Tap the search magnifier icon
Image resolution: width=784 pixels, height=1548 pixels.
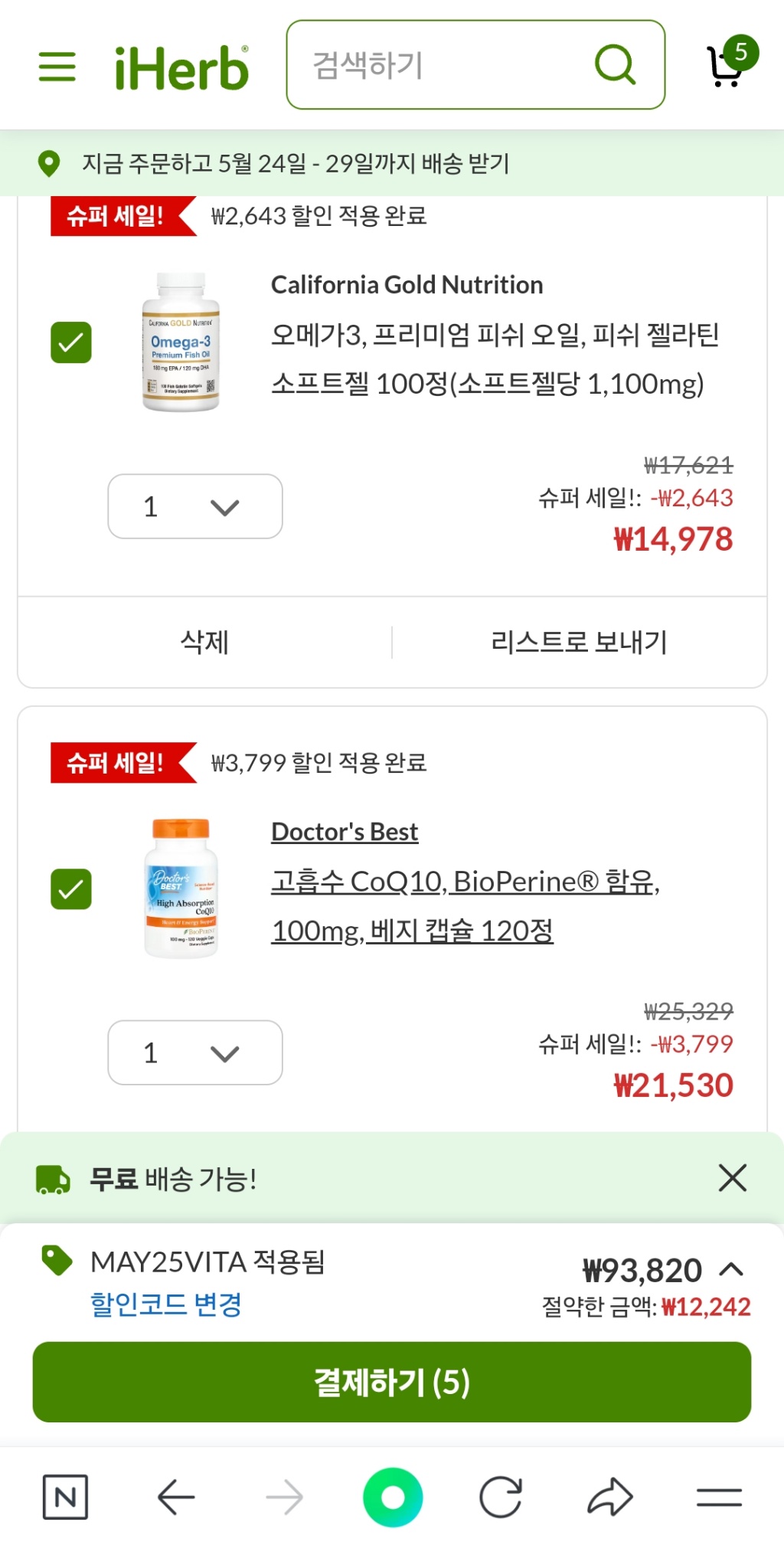615,65
